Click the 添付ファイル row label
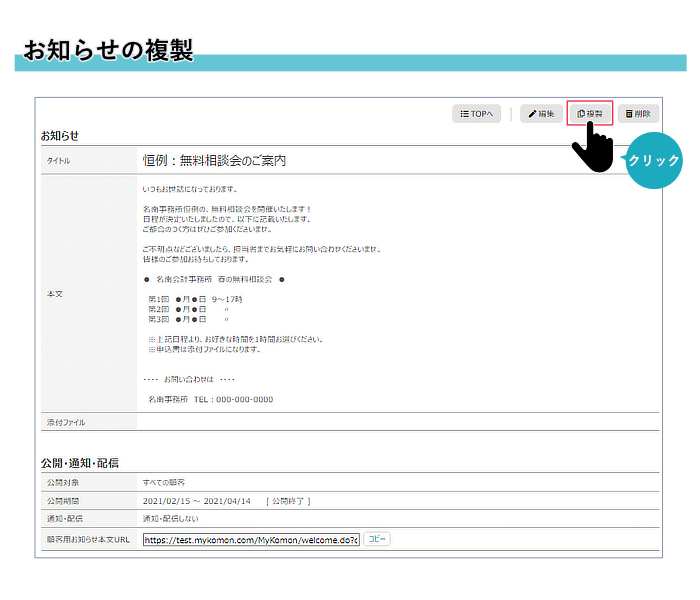Image resolution: width=700 pixels, height=600 pixels. point(66,422)
